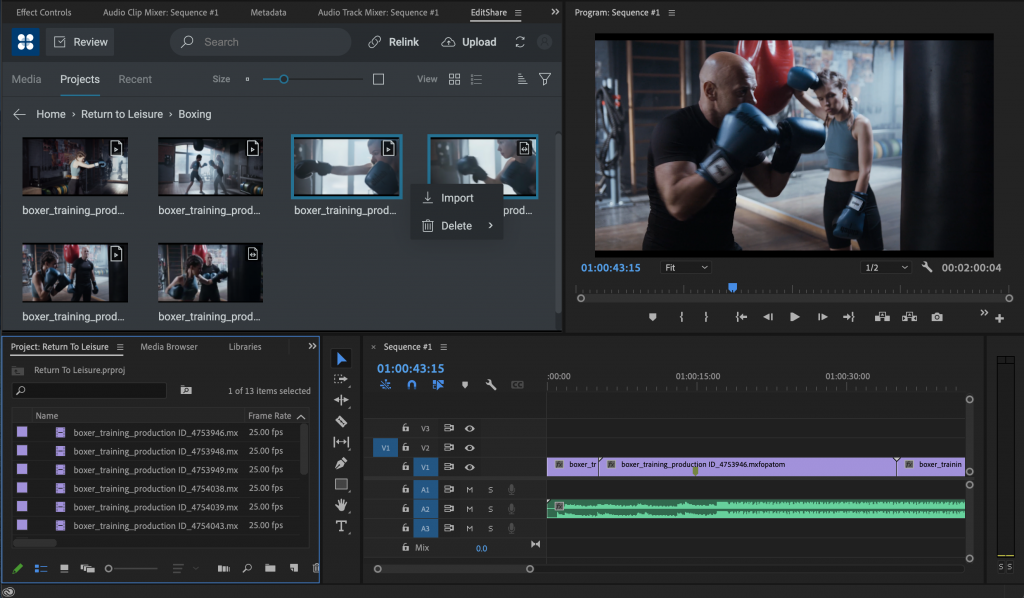Image resolution: width=1024 pixels, height=598 pixels.
Task: Open the Captions CC icon
Action: [x=517, y=385]
